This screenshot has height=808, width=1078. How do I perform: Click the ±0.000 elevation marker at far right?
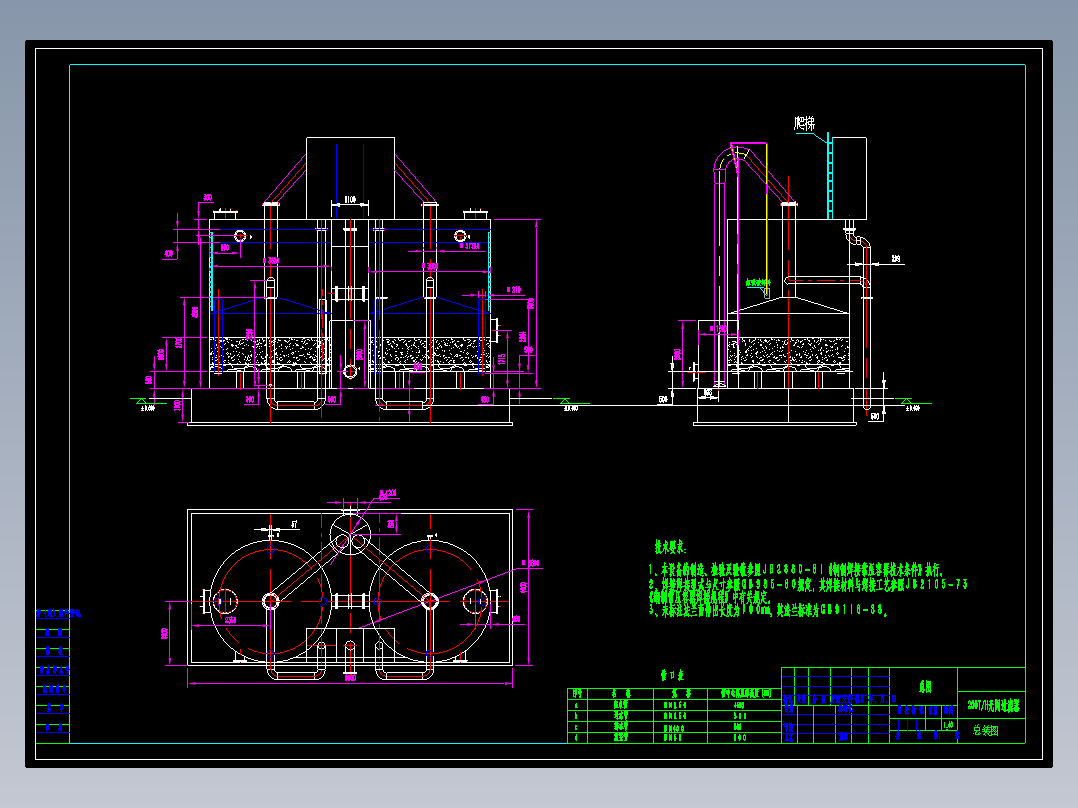point(912,406)
